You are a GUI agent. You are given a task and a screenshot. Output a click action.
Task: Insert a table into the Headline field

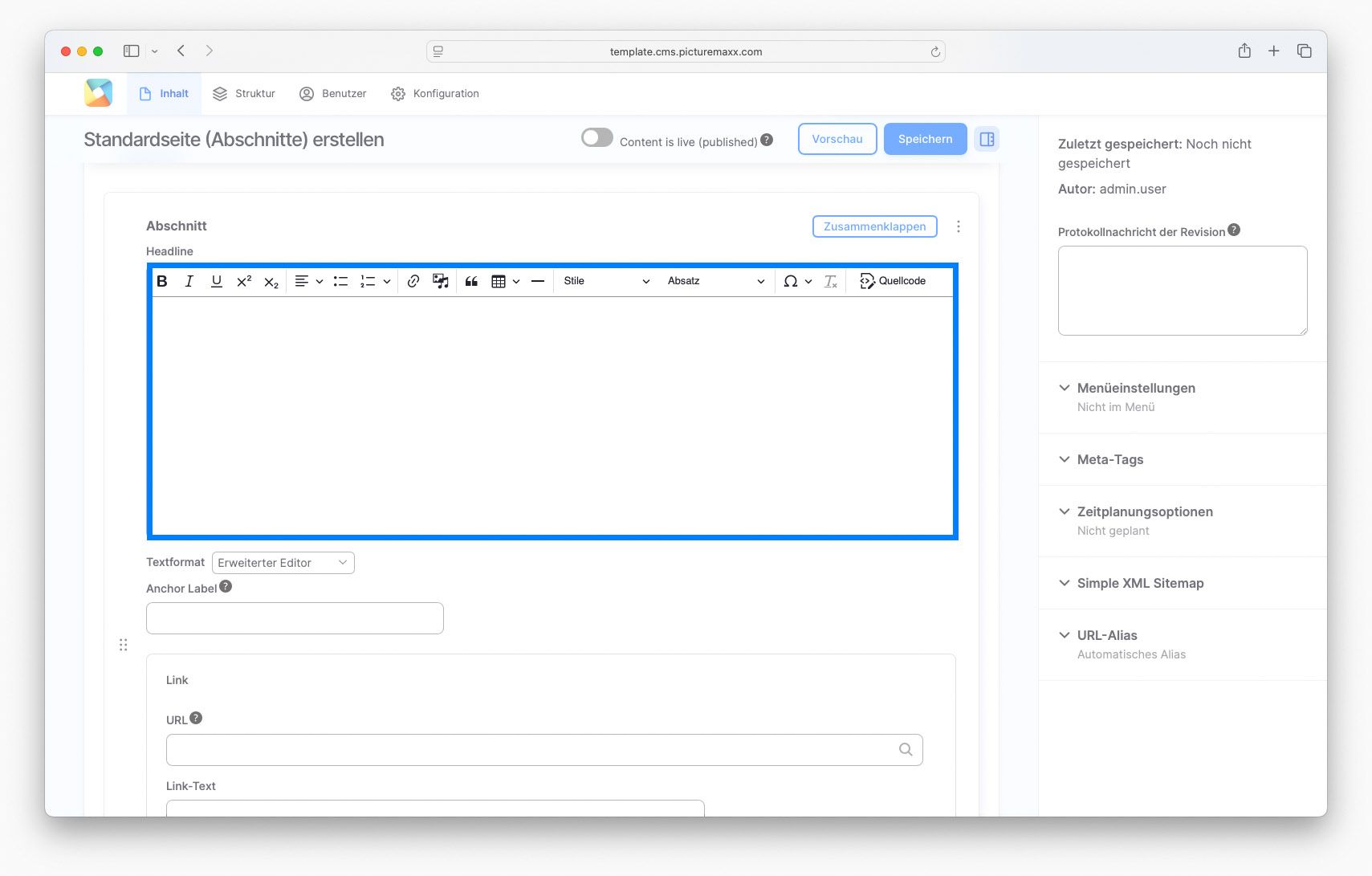[499, 281]
